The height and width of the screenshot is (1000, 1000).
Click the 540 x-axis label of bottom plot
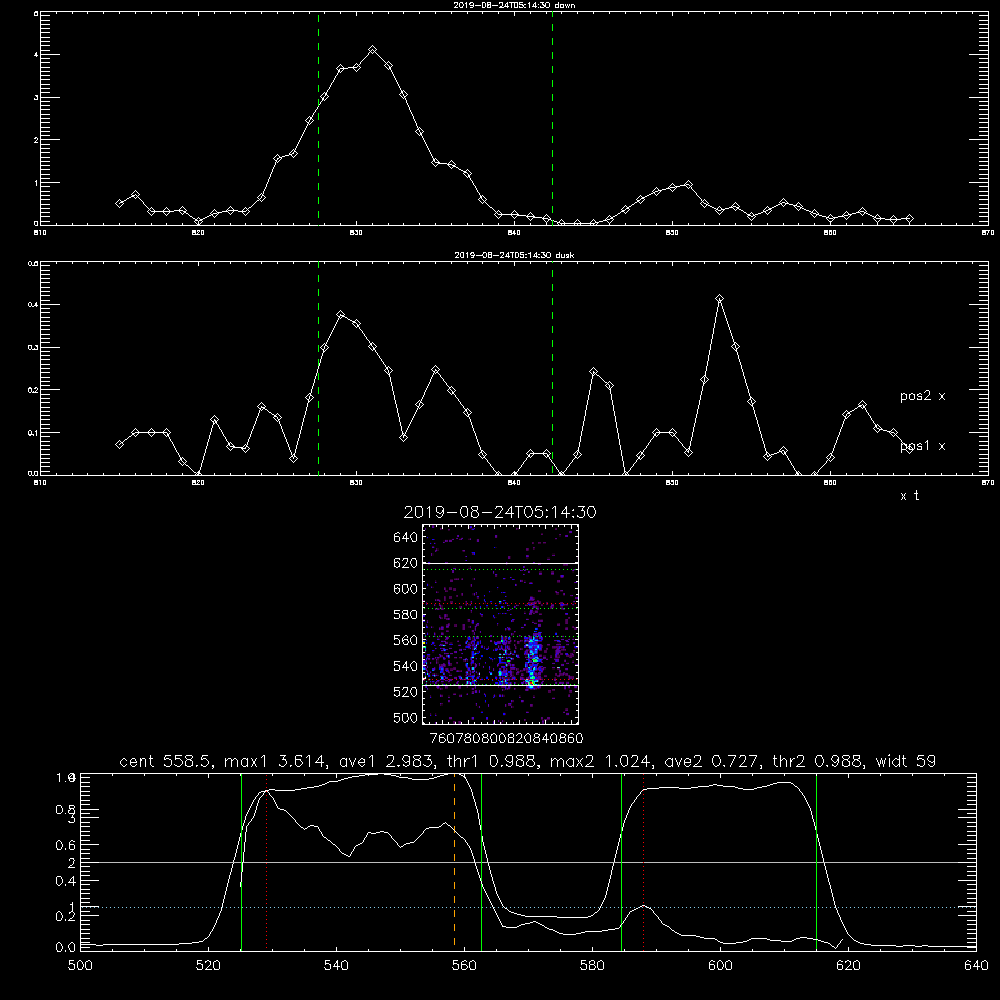pos(336,966)
